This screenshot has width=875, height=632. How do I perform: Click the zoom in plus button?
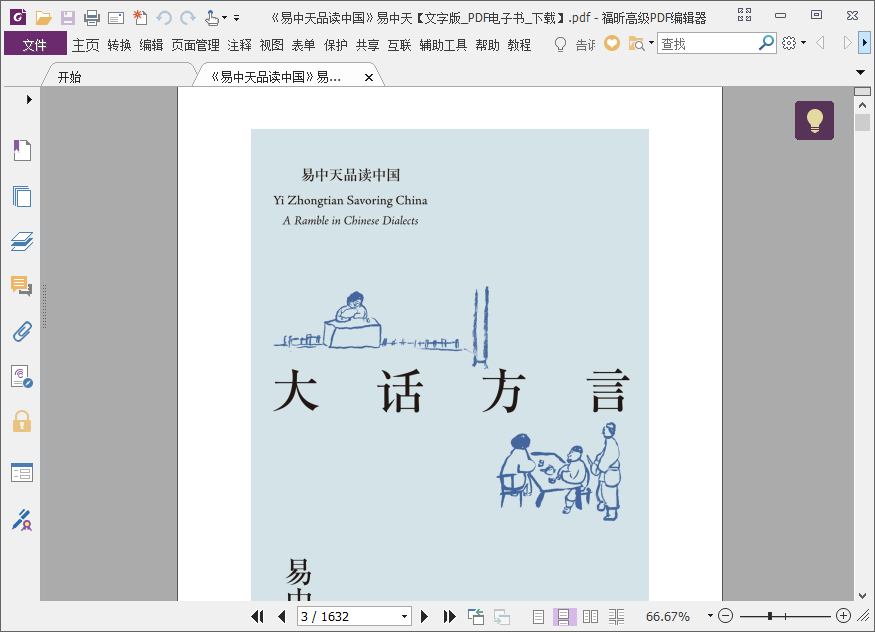pos(843,616)
